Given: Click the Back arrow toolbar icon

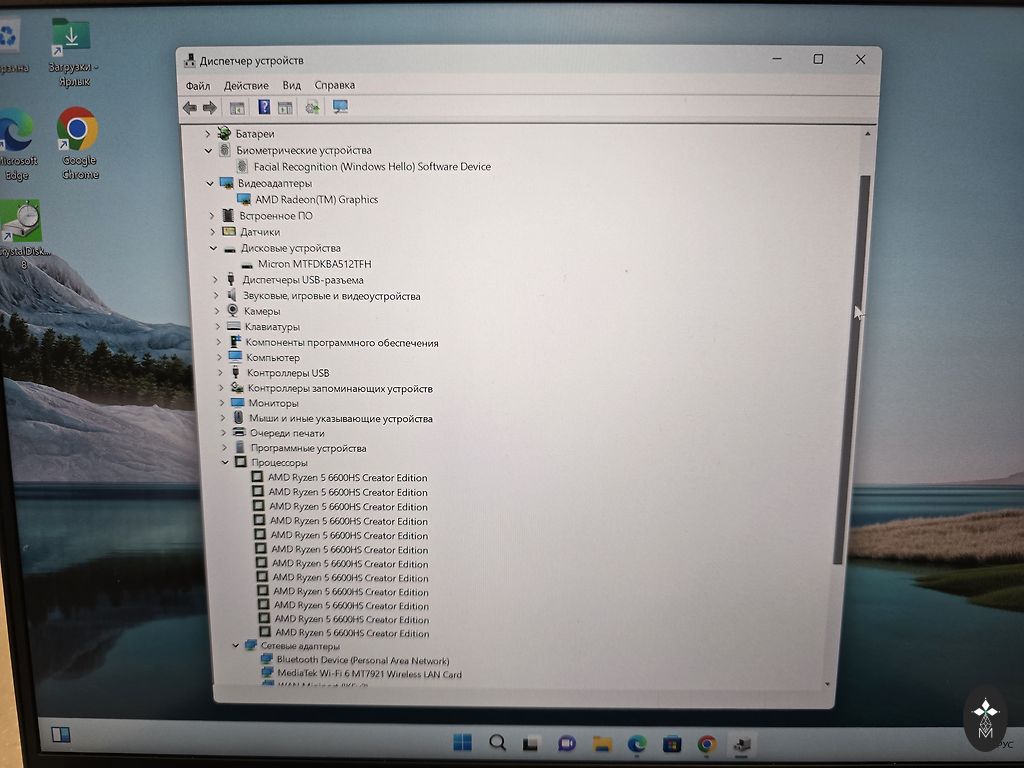Looking at the screenshot, I should pos(190,108).
